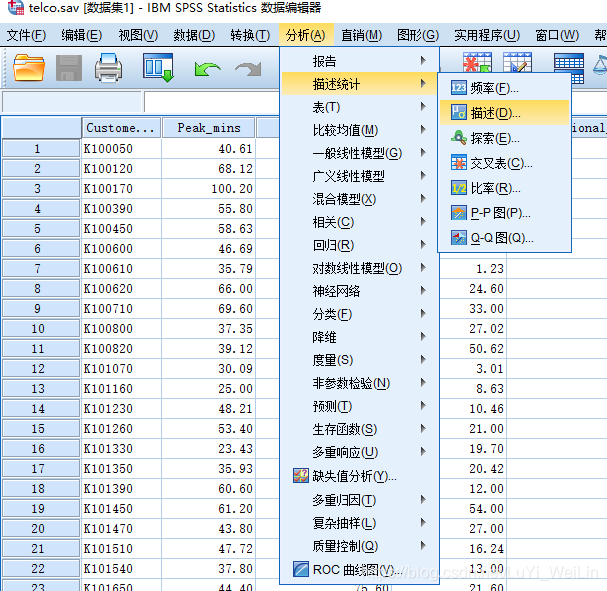607x591 pixels.
Task: Expand the 一般线性模型(G) submenu
Action: (360, 153)
